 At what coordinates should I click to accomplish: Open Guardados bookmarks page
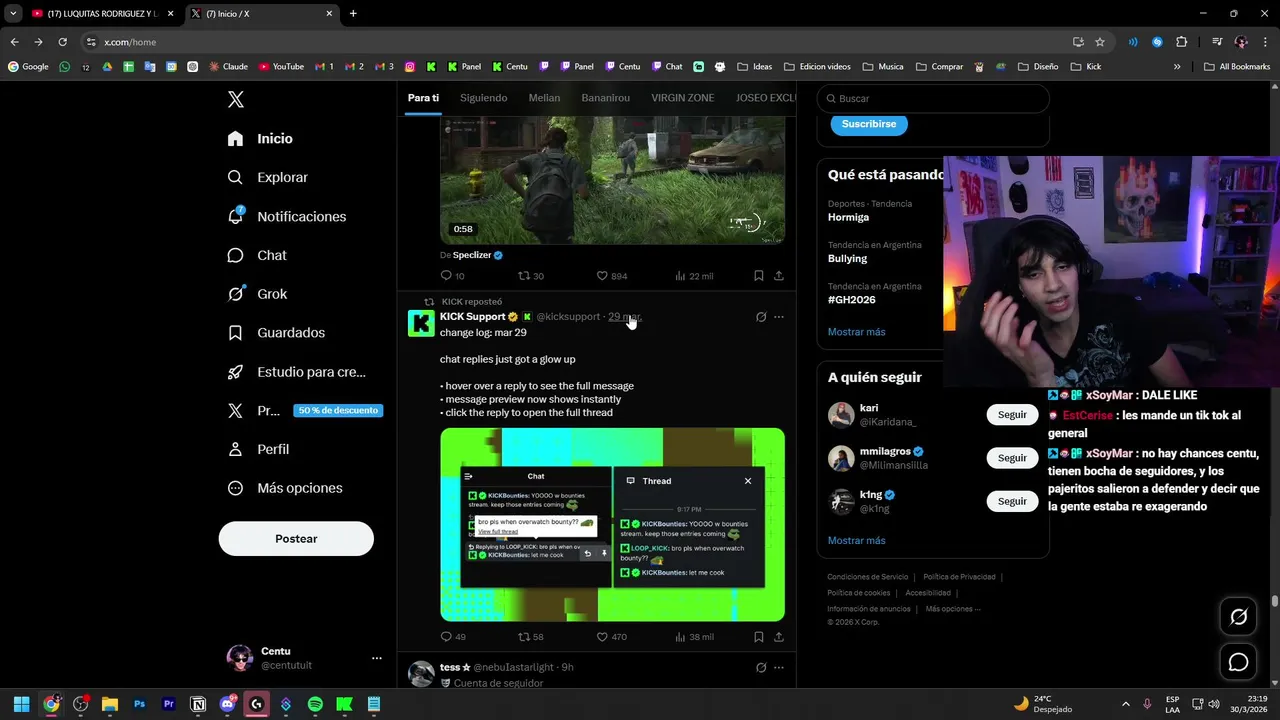tap(276, 332)
